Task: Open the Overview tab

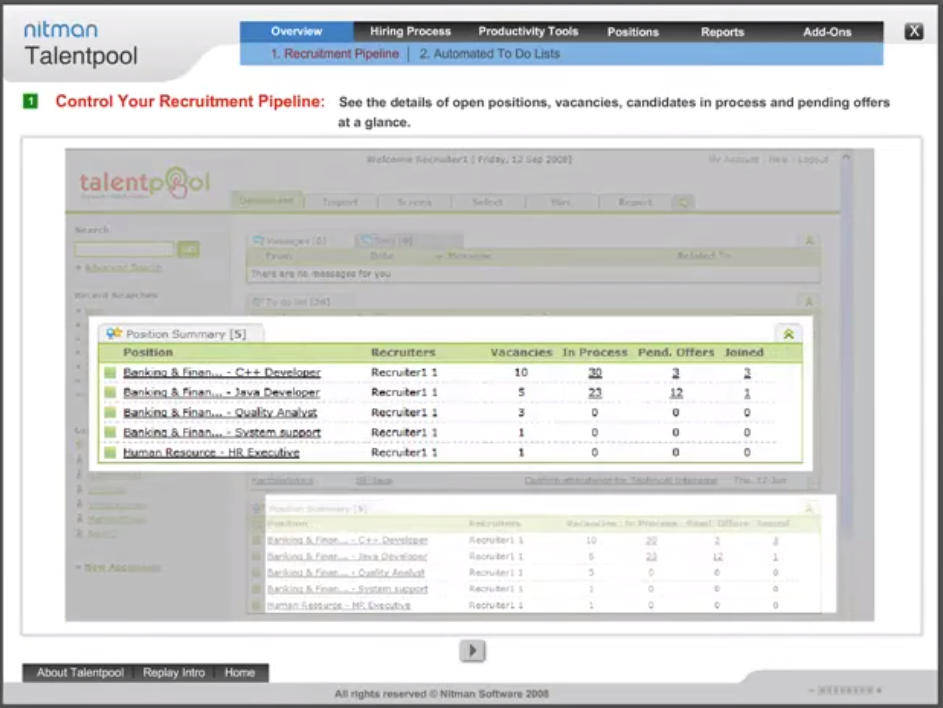Action: (x=296, y=31)
